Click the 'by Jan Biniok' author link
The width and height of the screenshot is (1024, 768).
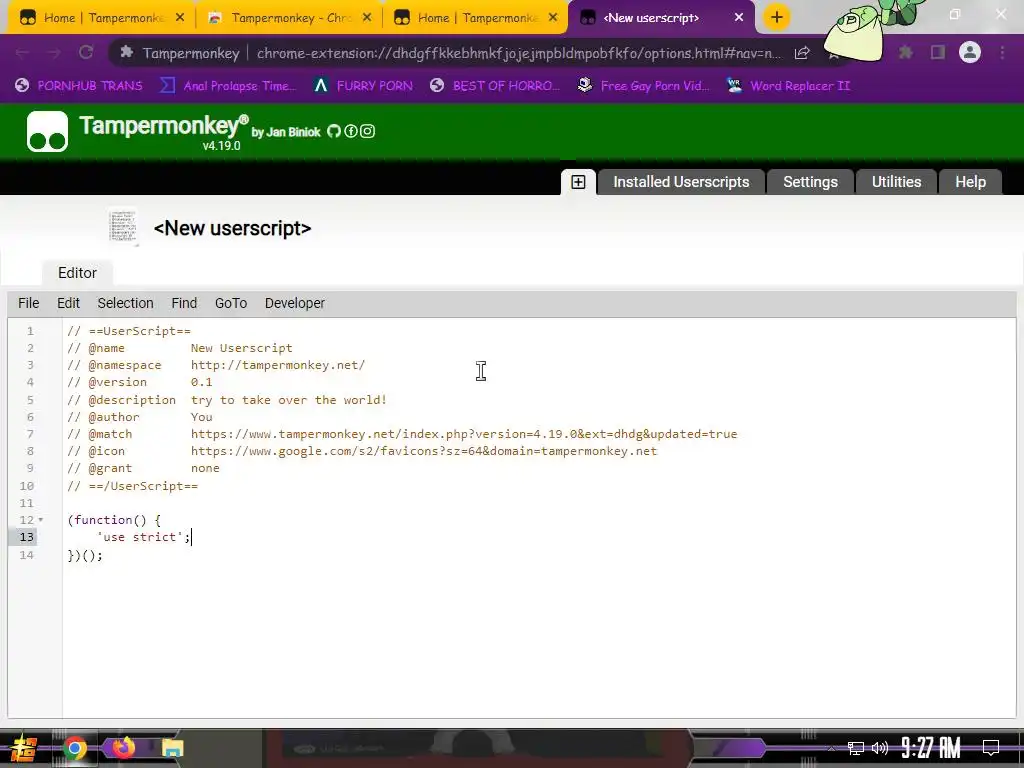[x=286, y=132]
